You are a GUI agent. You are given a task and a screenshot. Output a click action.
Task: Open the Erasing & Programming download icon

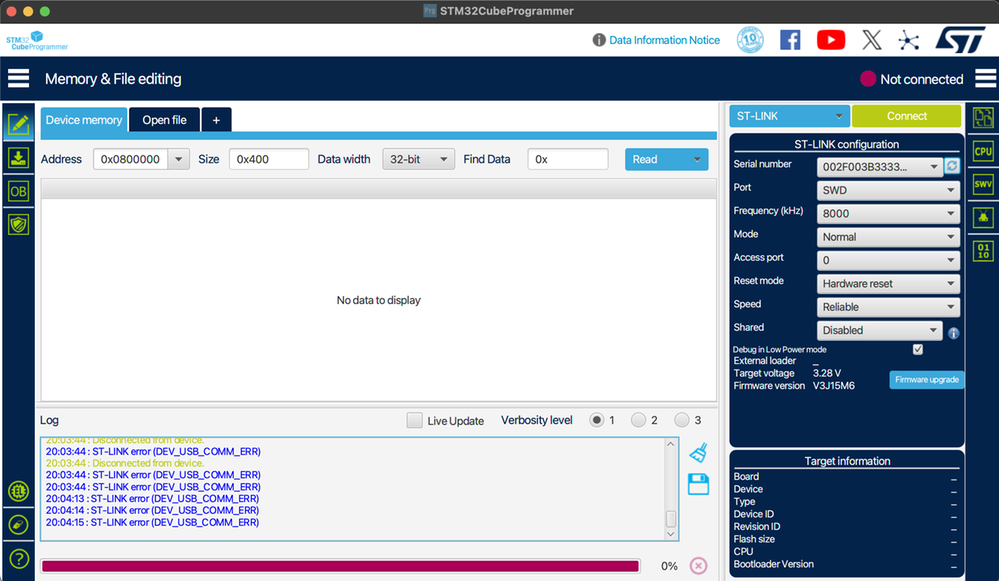click(18, 157)
